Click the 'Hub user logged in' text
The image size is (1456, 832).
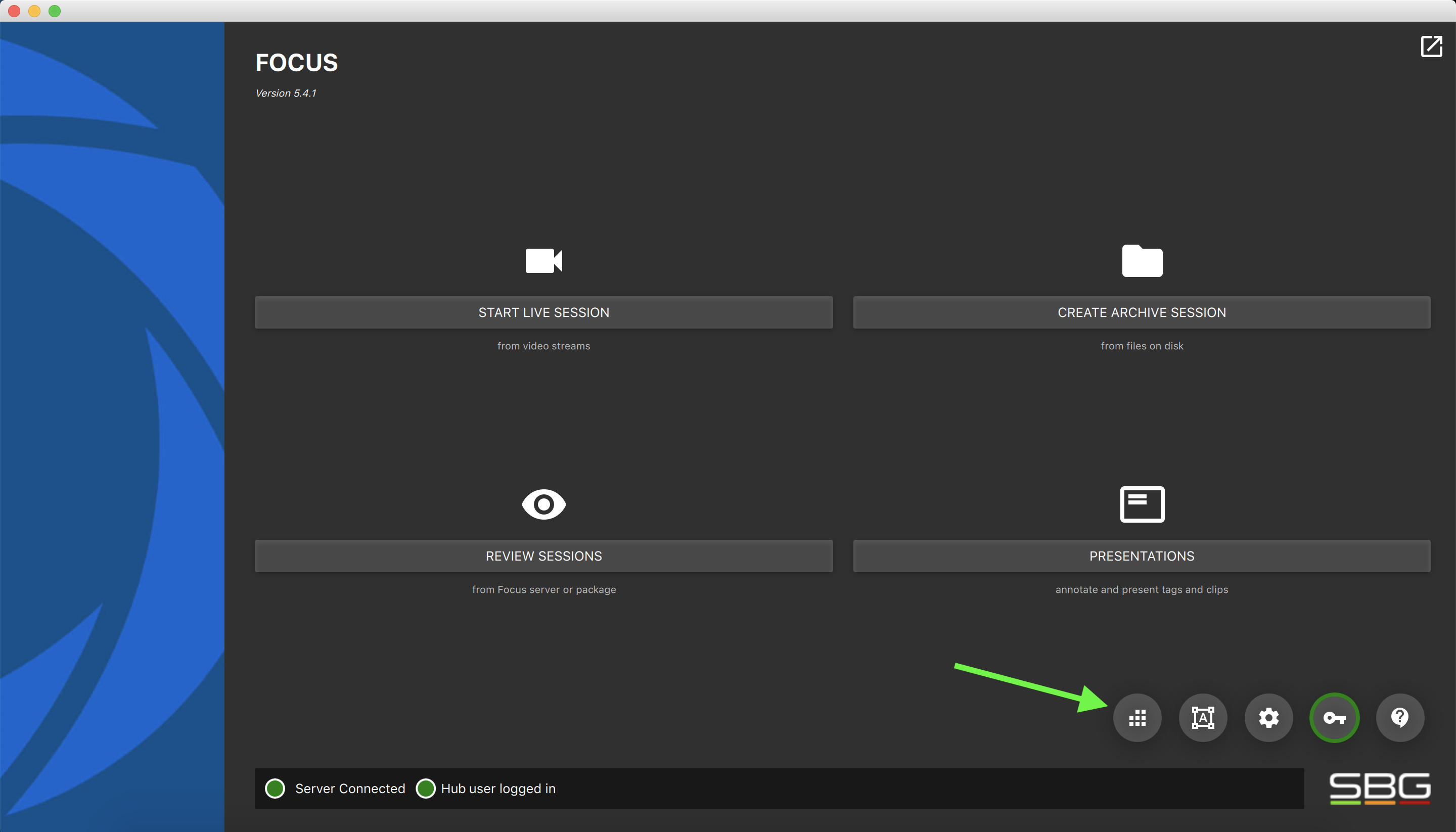pyautogui.click(x=498, y=789)
